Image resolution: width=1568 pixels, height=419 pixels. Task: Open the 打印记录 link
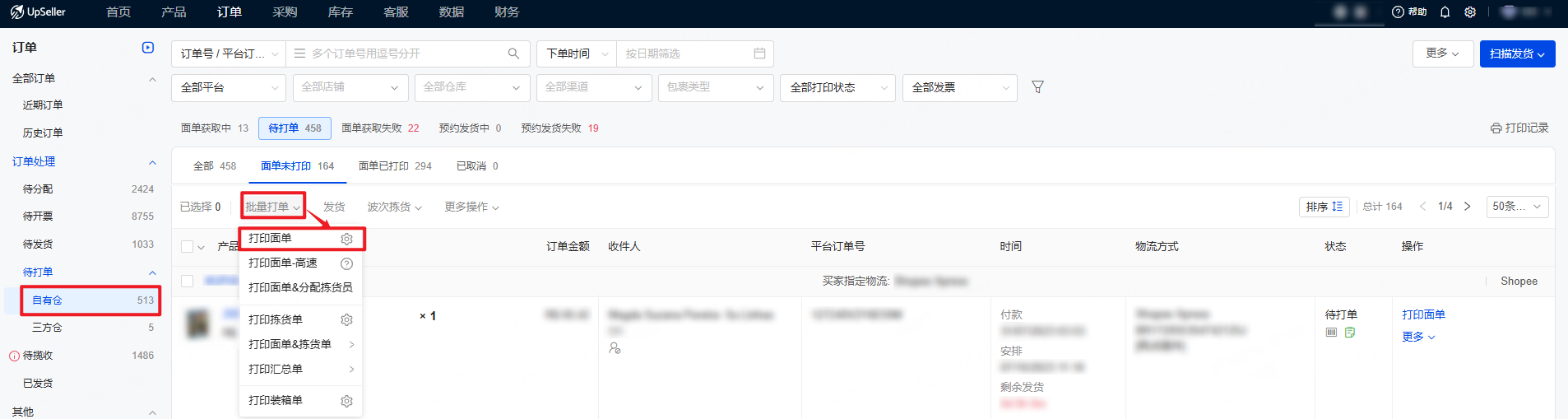coord(1519,128)
